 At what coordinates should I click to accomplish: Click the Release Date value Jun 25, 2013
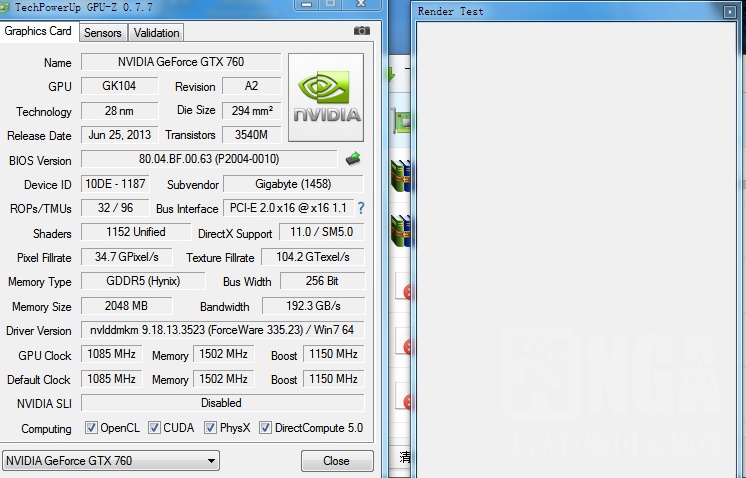119,135
